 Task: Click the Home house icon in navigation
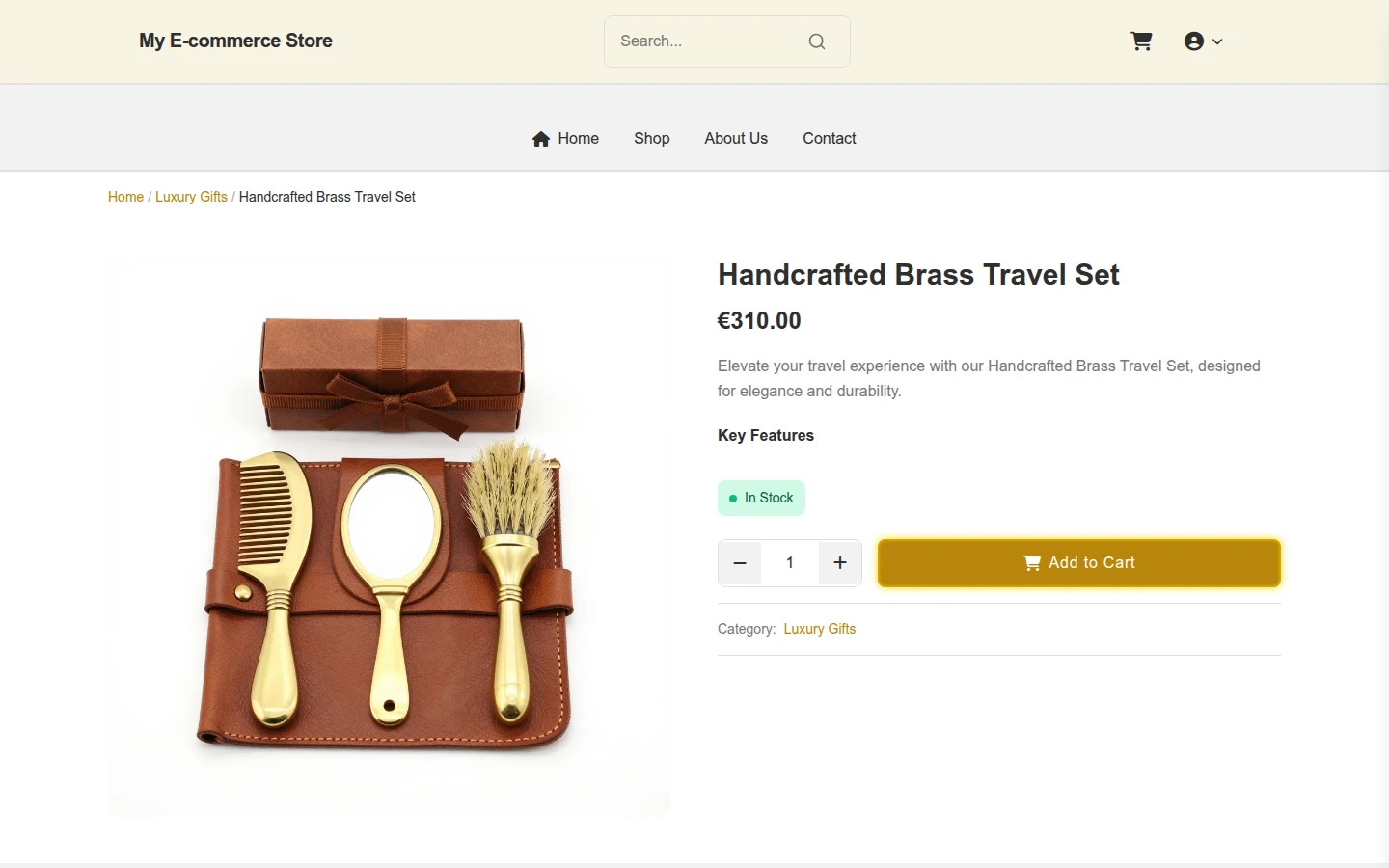541,139
